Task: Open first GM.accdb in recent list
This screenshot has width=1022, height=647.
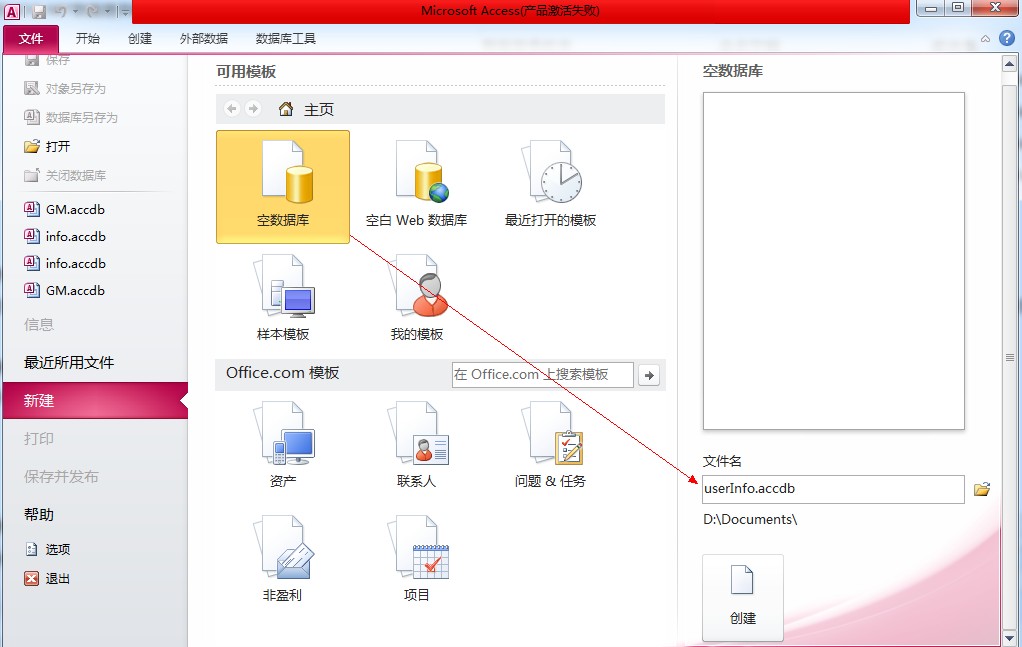Action: tap(65, 209)
